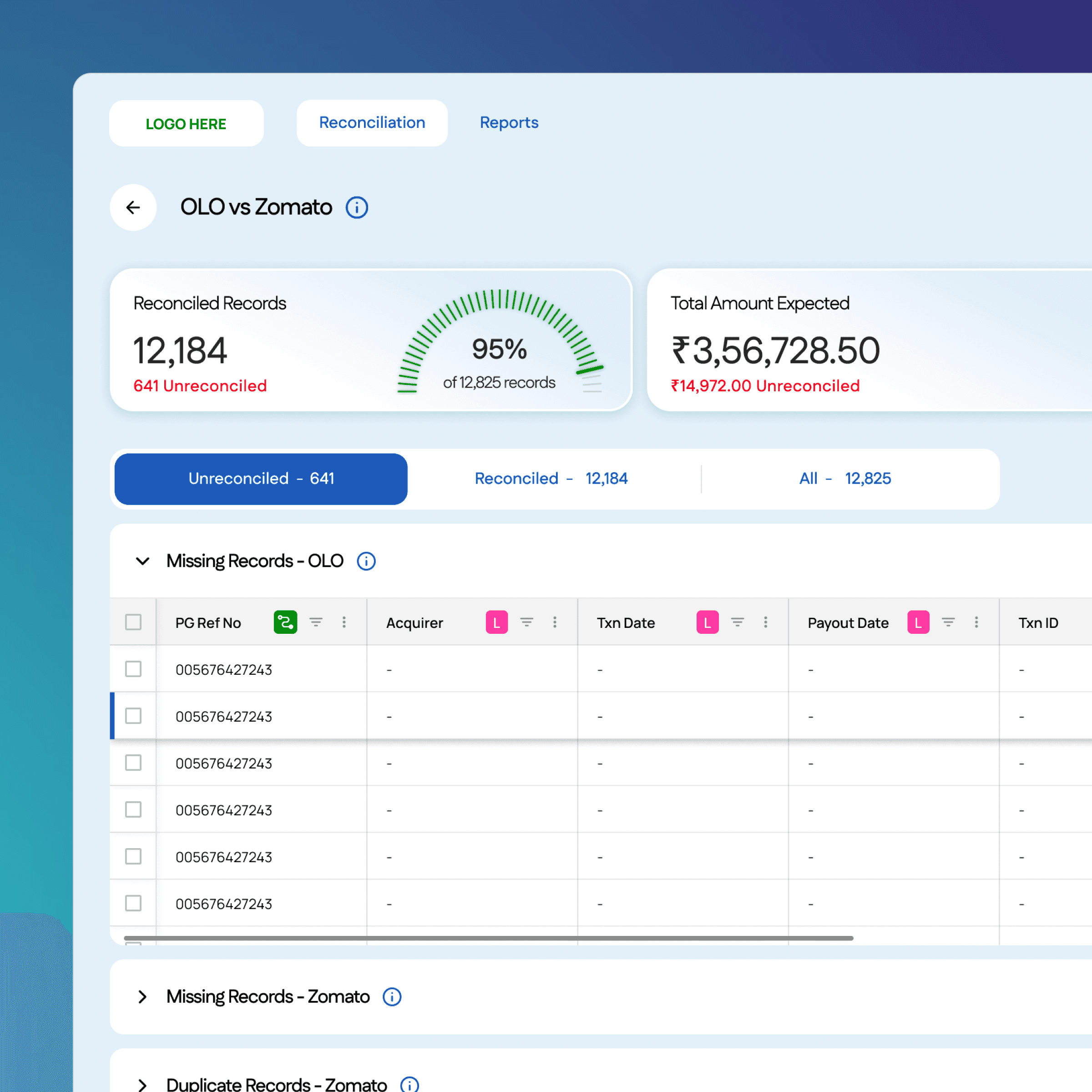Image resolution: width=1092 pixels, height=1092 pixels.
Task: Click the Txn Date column header label
Action: click(626, 623)
